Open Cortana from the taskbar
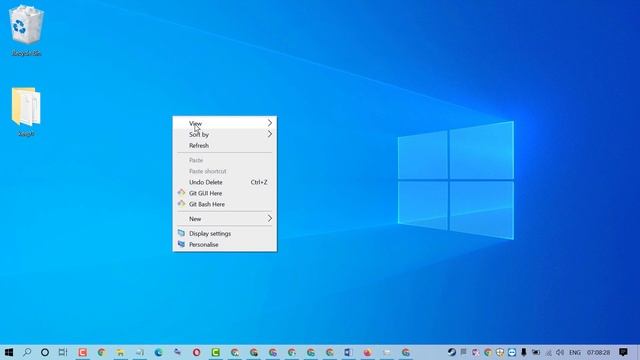Screen dimensions: 640x360 coord(45,352)
